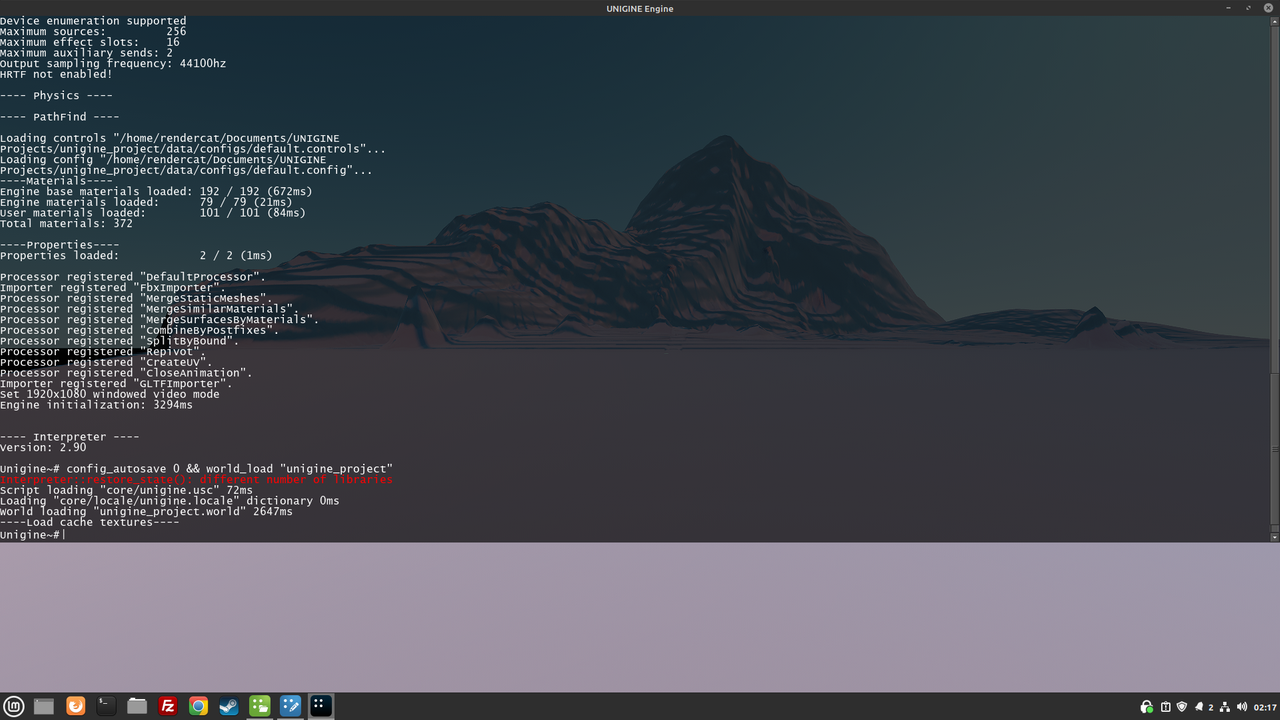
Task: Click the 'config_autosave 0 && world_load' command line
Action: [196, 469]
